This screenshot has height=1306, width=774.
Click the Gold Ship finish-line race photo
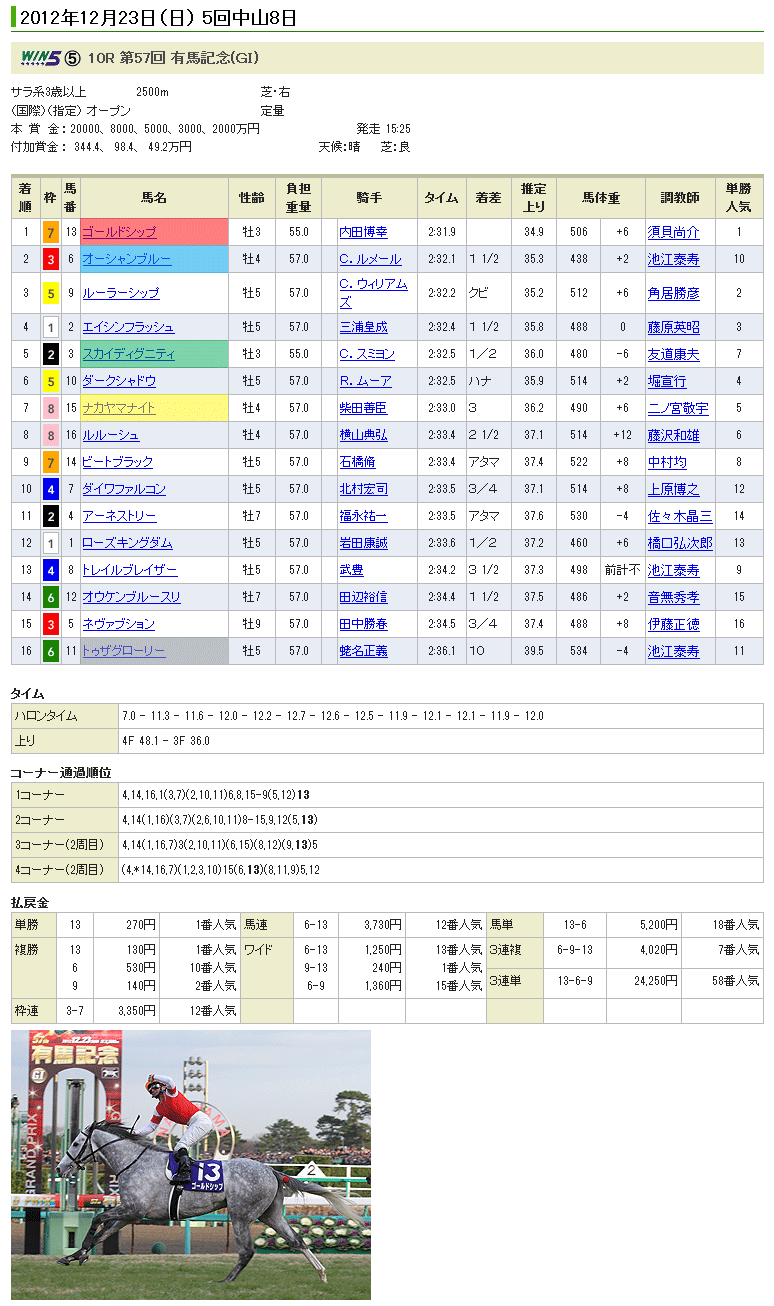pyautogui.click(x=190, y=1164)
